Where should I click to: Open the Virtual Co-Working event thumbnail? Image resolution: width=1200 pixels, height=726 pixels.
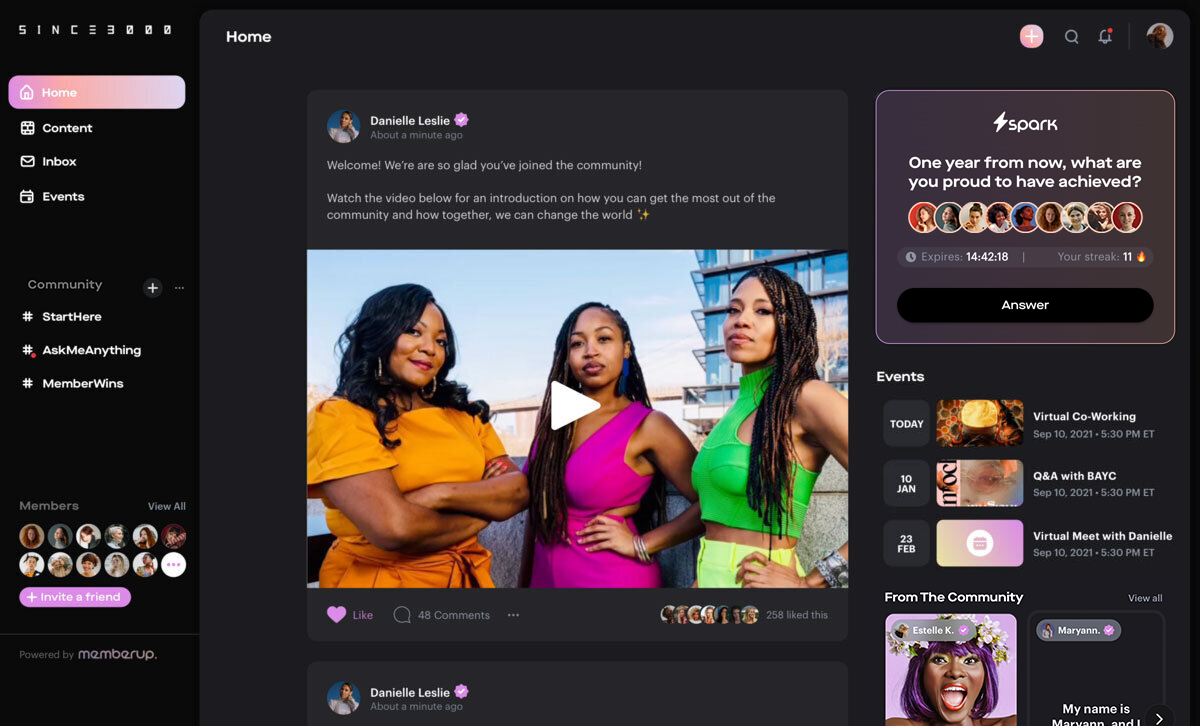click(979, 423)
